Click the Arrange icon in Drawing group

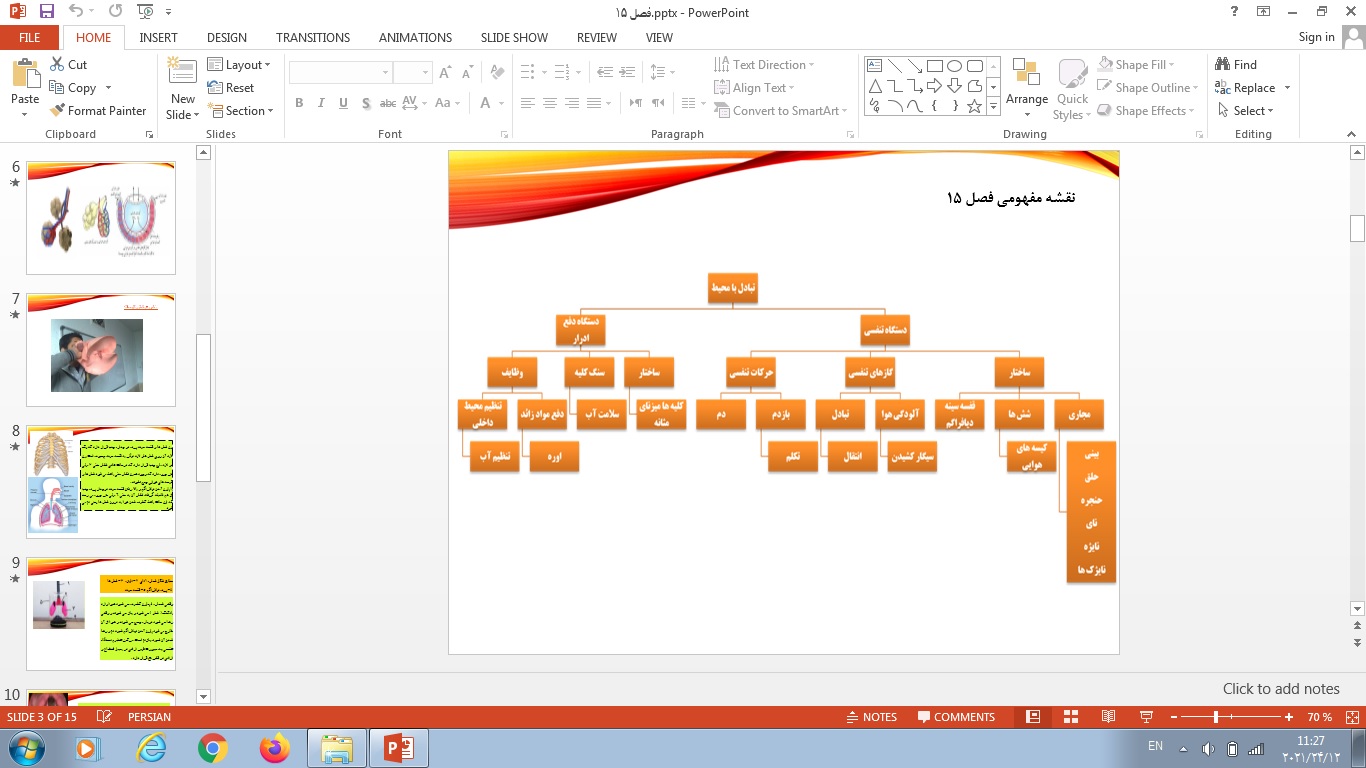1026,75
